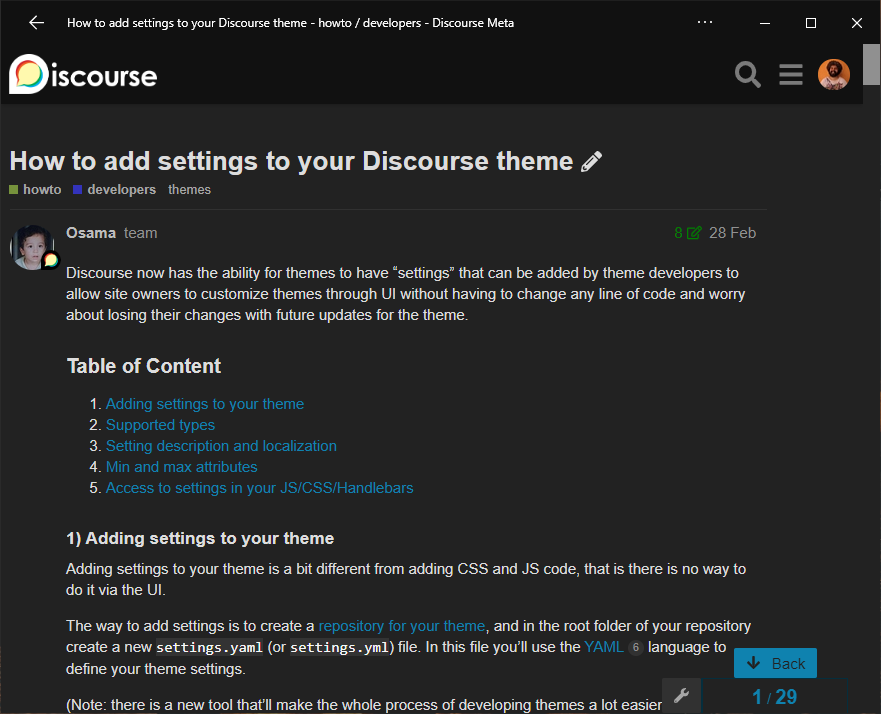Open the three-dots window options menu
881x714 pixels.
tap(705, 22)
